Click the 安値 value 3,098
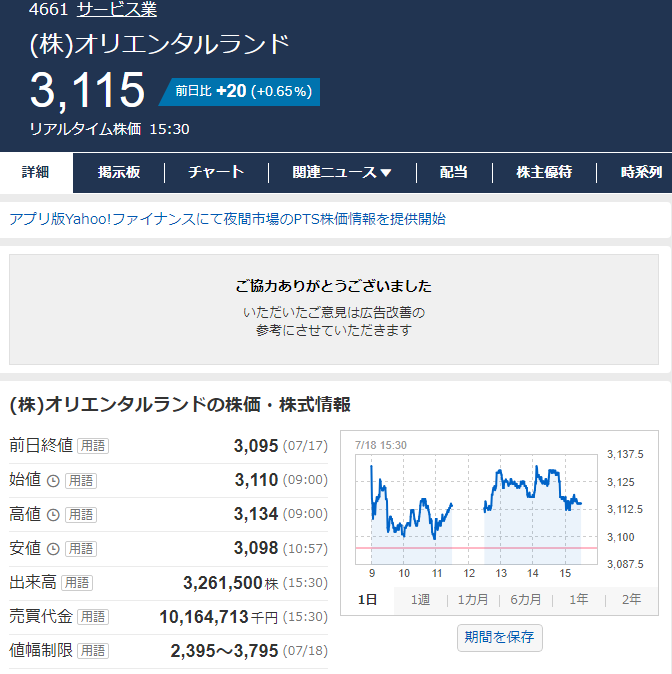 pyautogui.click(x=256, y=548)
